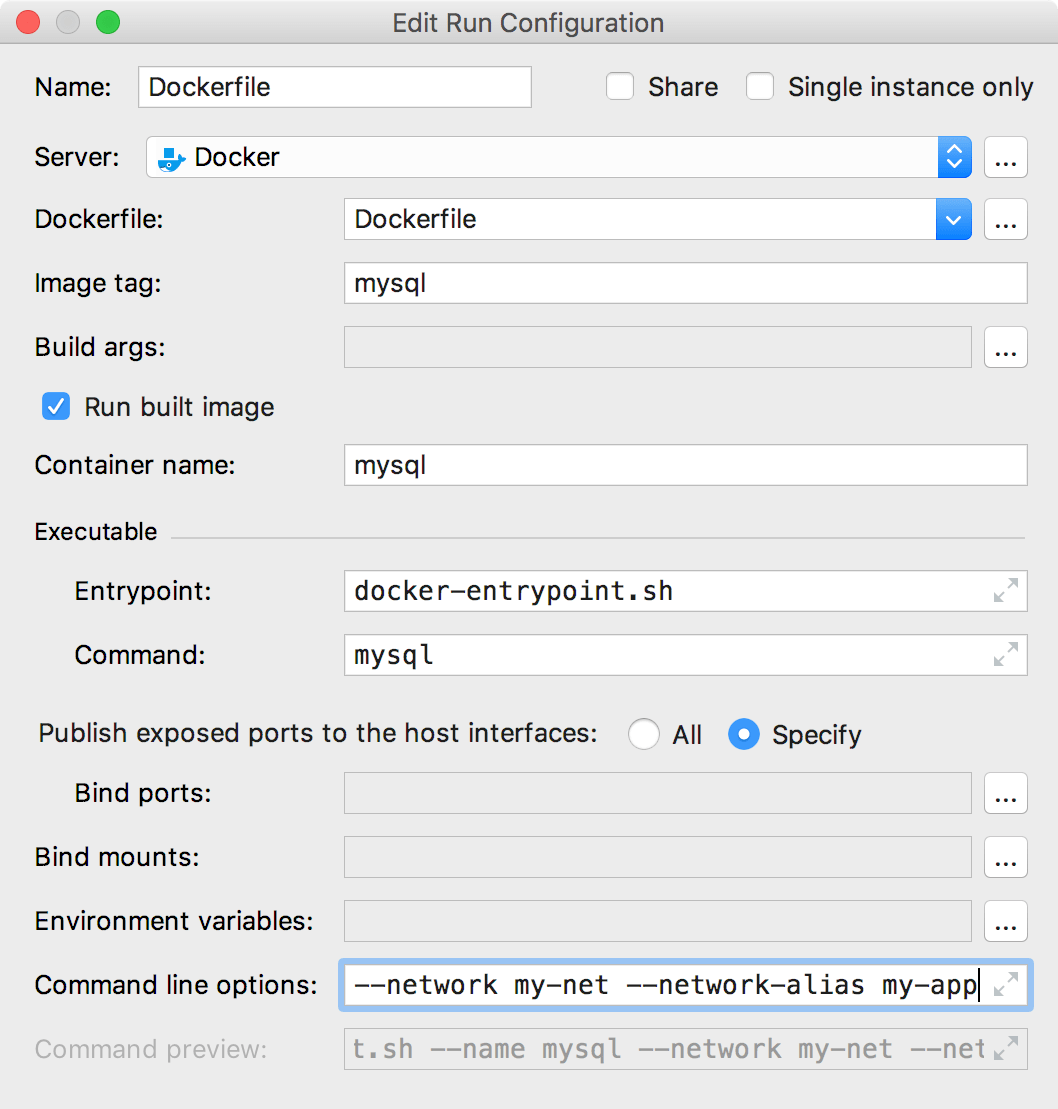Click the Environment variables field
Viewport: 1058px width, 1109px height.
(658, 921)
